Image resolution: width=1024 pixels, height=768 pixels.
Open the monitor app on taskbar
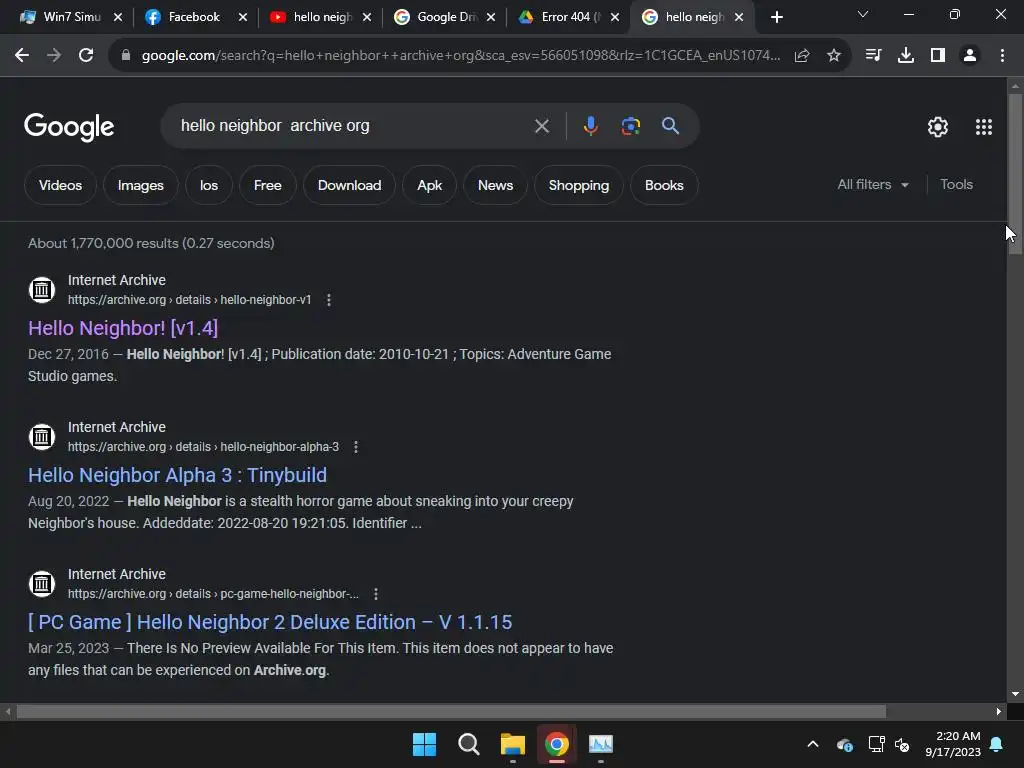pyautogui.click(x=601, y=744)
